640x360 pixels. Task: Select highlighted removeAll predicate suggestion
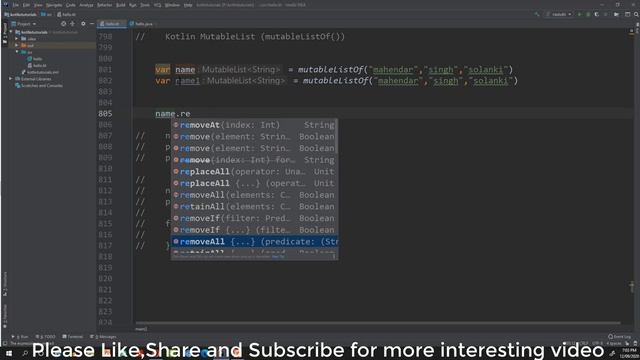coord(254,242)
